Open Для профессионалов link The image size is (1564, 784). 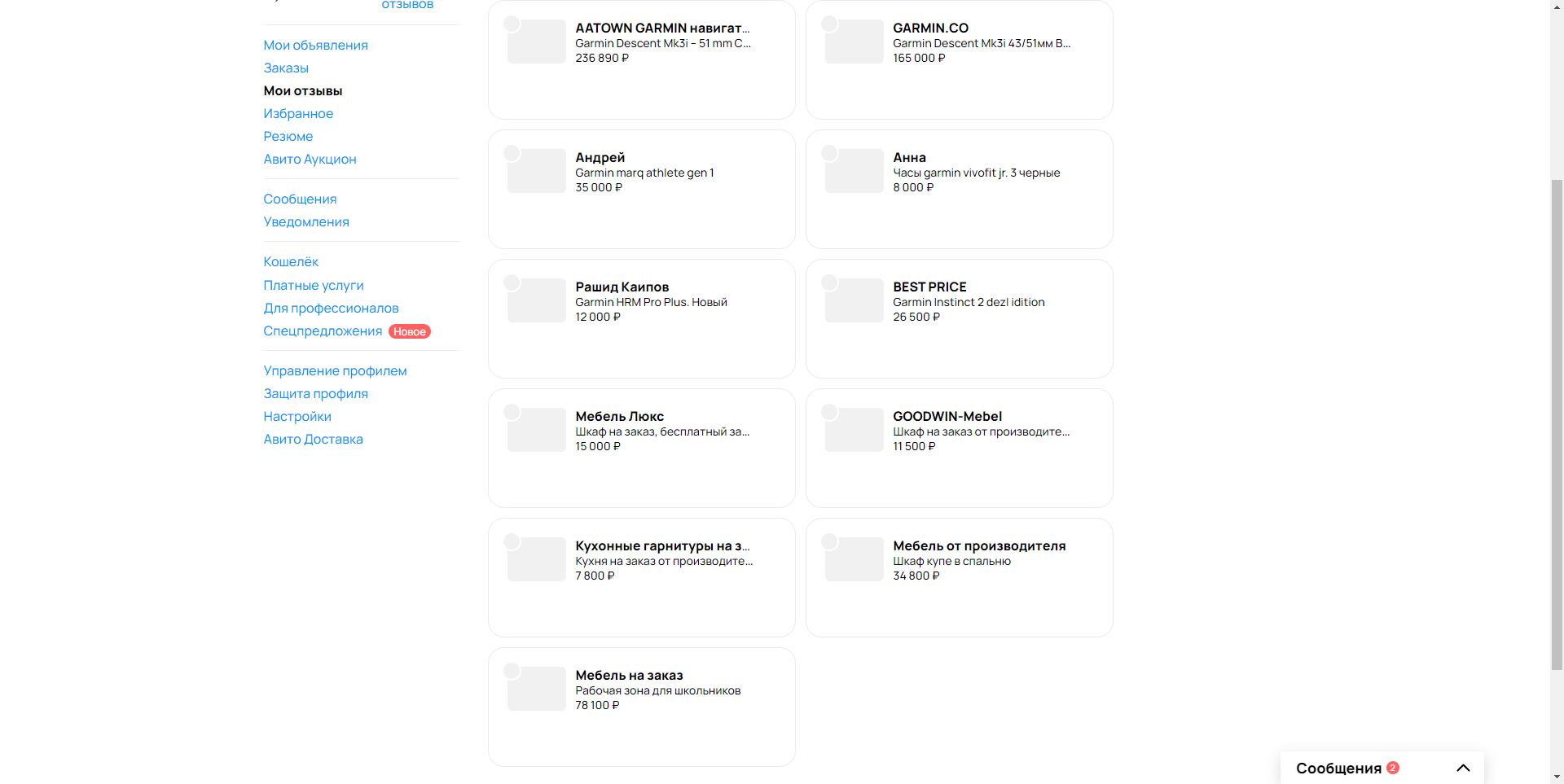(331, 309)
